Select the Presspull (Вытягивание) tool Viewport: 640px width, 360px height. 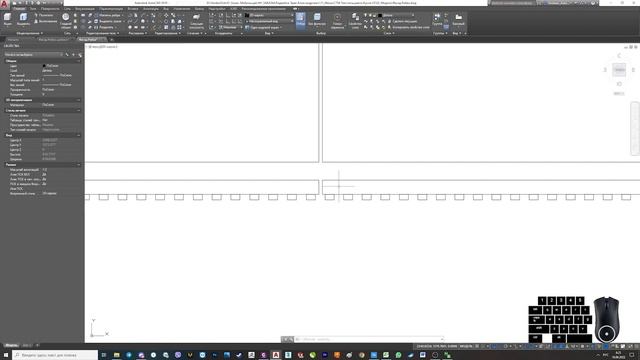[45, 21]
